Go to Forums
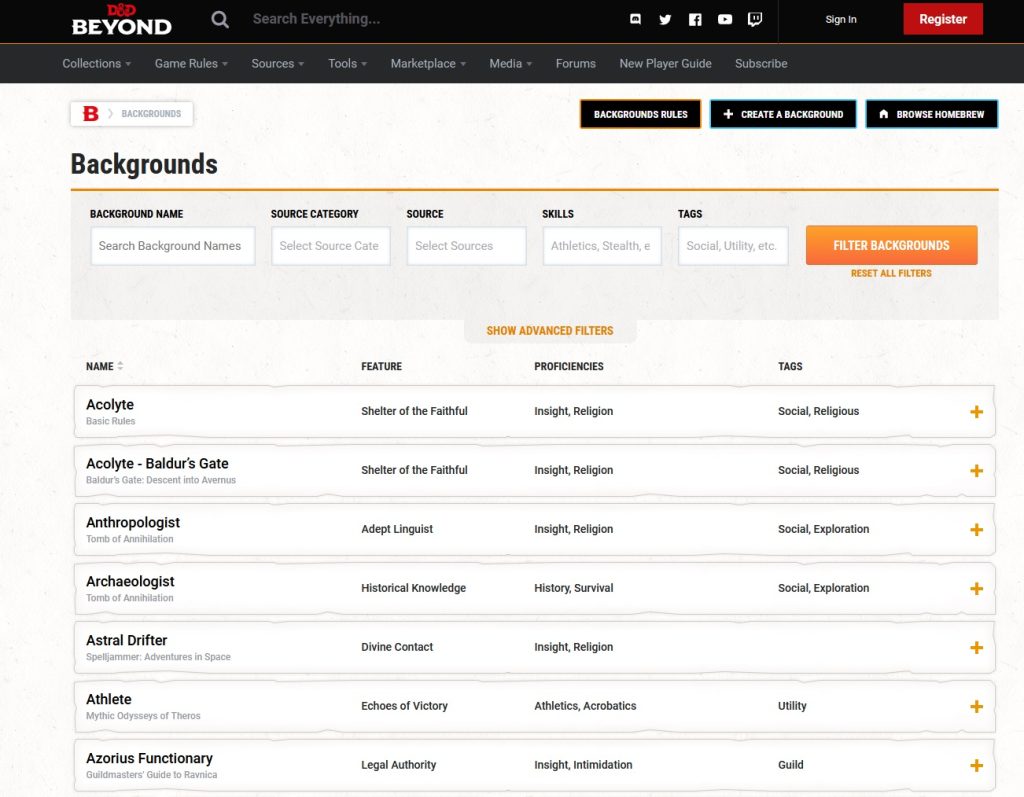Screen dimensions: 1024x797 coord(575,63)
